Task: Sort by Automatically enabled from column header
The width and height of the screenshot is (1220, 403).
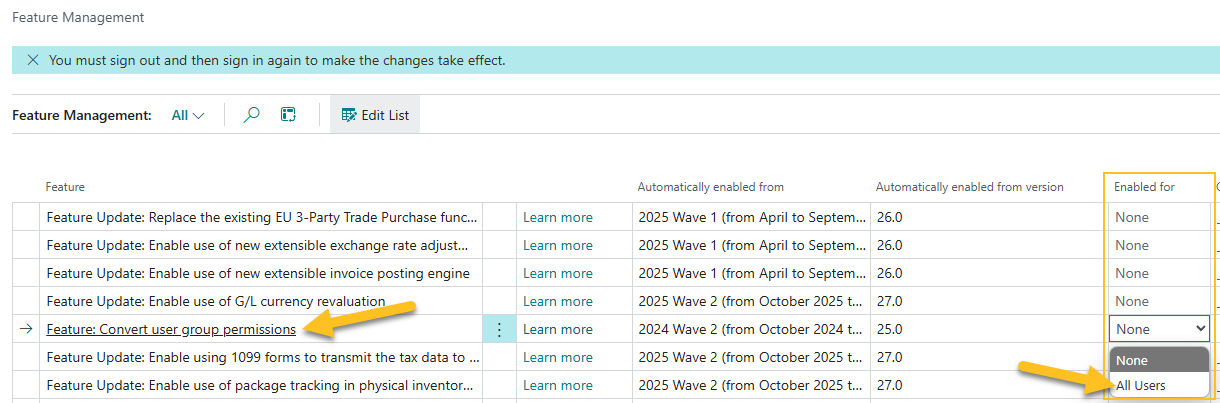Action: [710, 187]
